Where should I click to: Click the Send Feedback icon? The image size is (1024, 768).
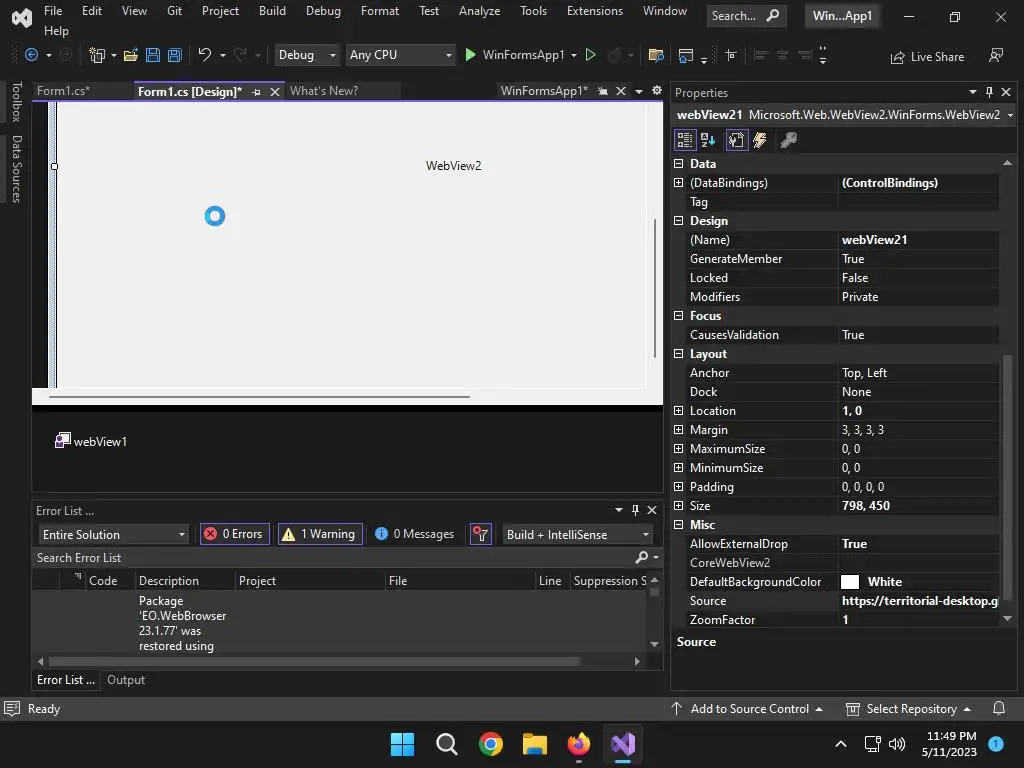[995, 56]
